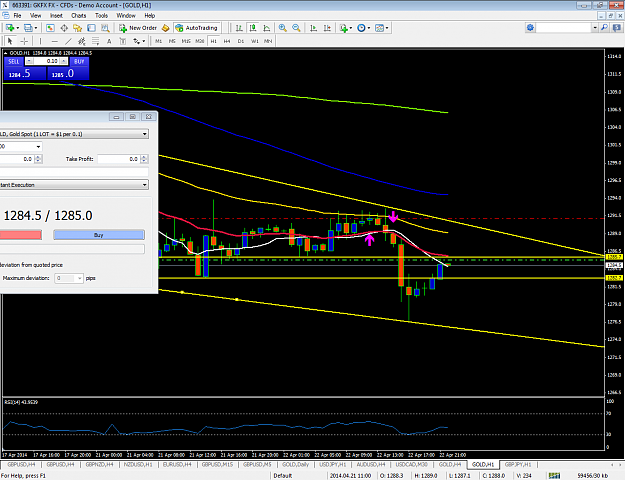Click the New Order button
The width and height of the screenshot is (625, 480).
[138, 28]
